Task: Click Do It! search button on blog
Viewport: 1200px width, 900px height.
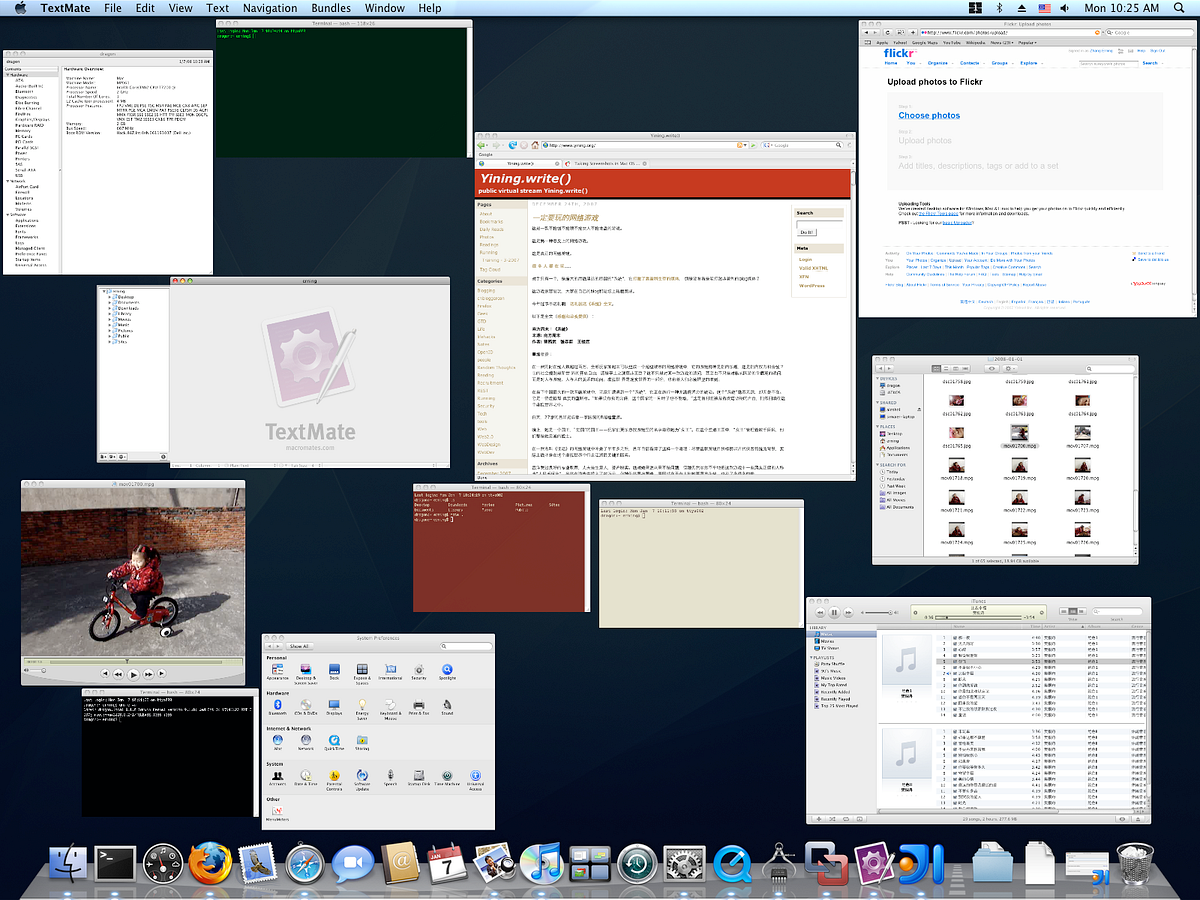Action: [x=806, y=232]
